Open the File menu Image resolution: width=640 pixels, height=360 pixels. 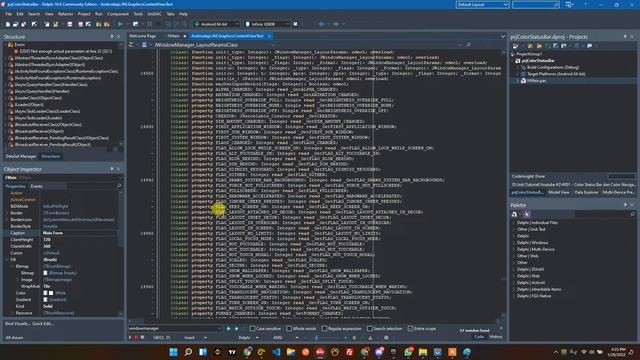9,14
